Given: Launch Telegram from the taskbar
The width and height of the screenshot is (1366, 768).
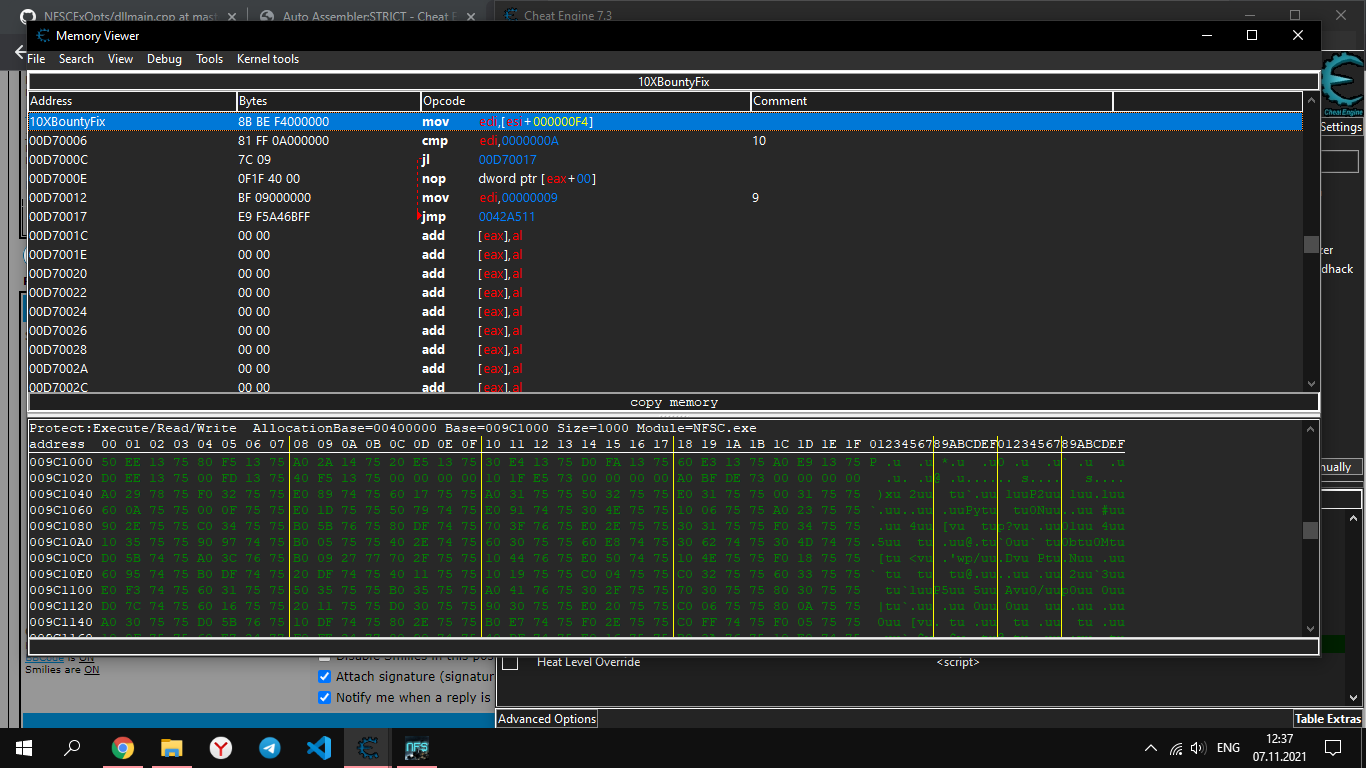Looking at the screenshot, I should coord(270,747).
